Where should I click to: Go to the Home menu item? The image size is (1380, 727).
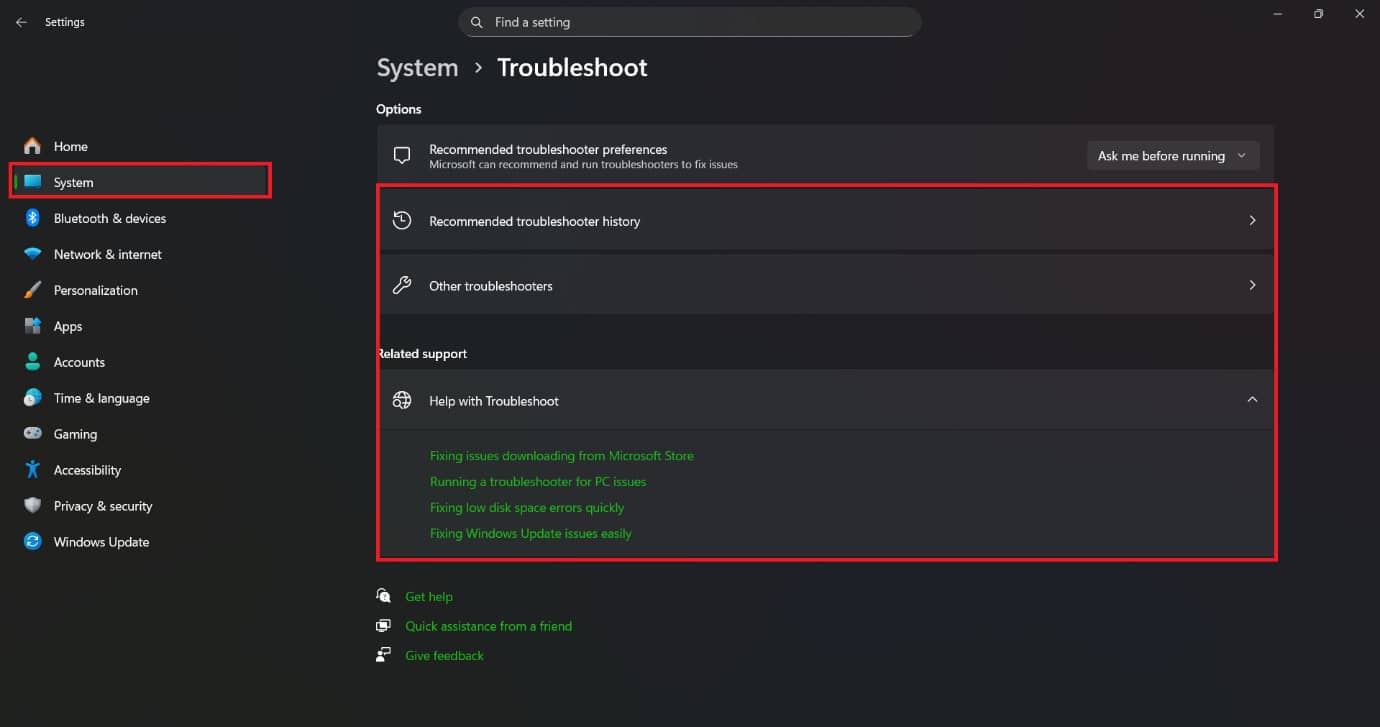tap(70, 146)
